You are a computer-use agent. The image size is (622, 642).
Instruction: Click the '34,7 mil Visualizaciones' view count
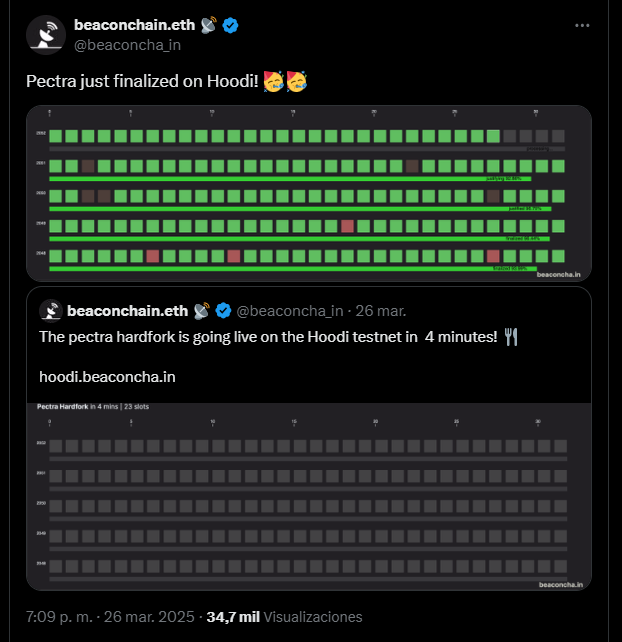point(285,617)
